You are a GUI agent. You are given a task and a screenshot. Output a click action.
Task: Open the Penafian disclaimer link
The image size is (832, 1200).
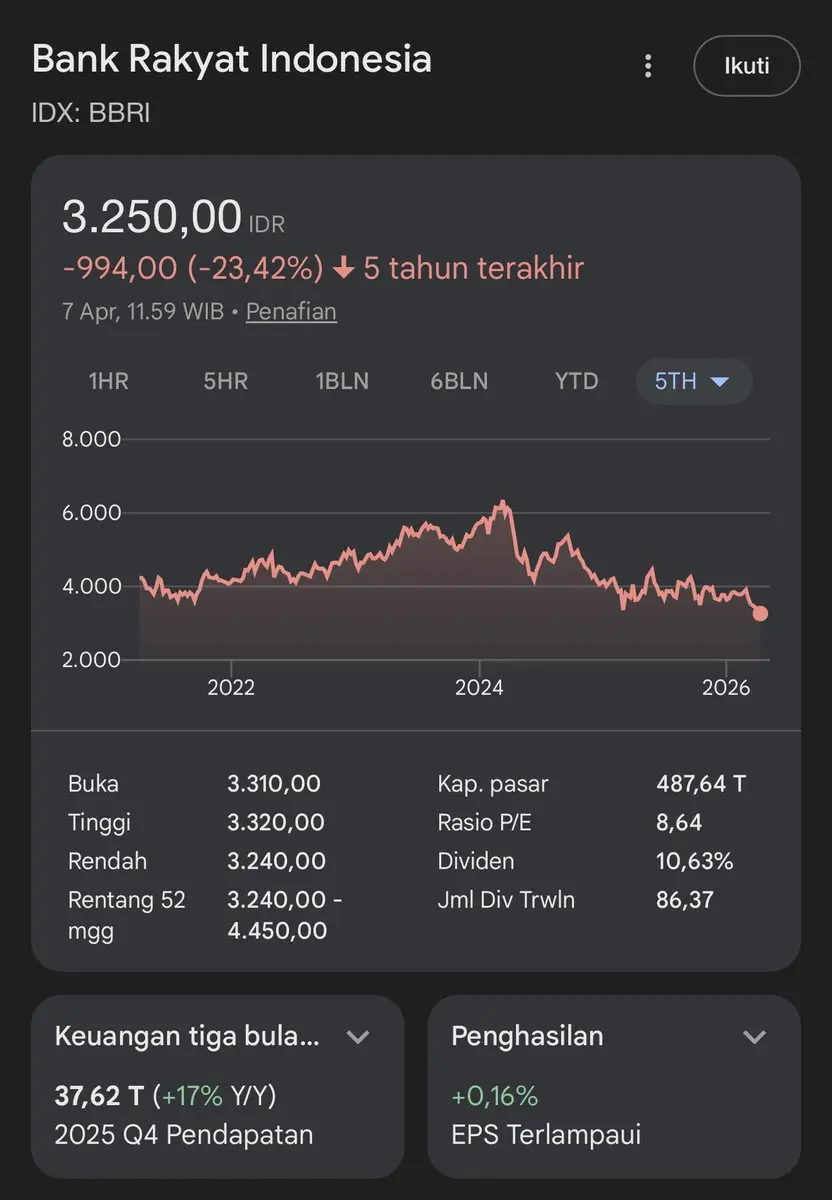point(291,311)
